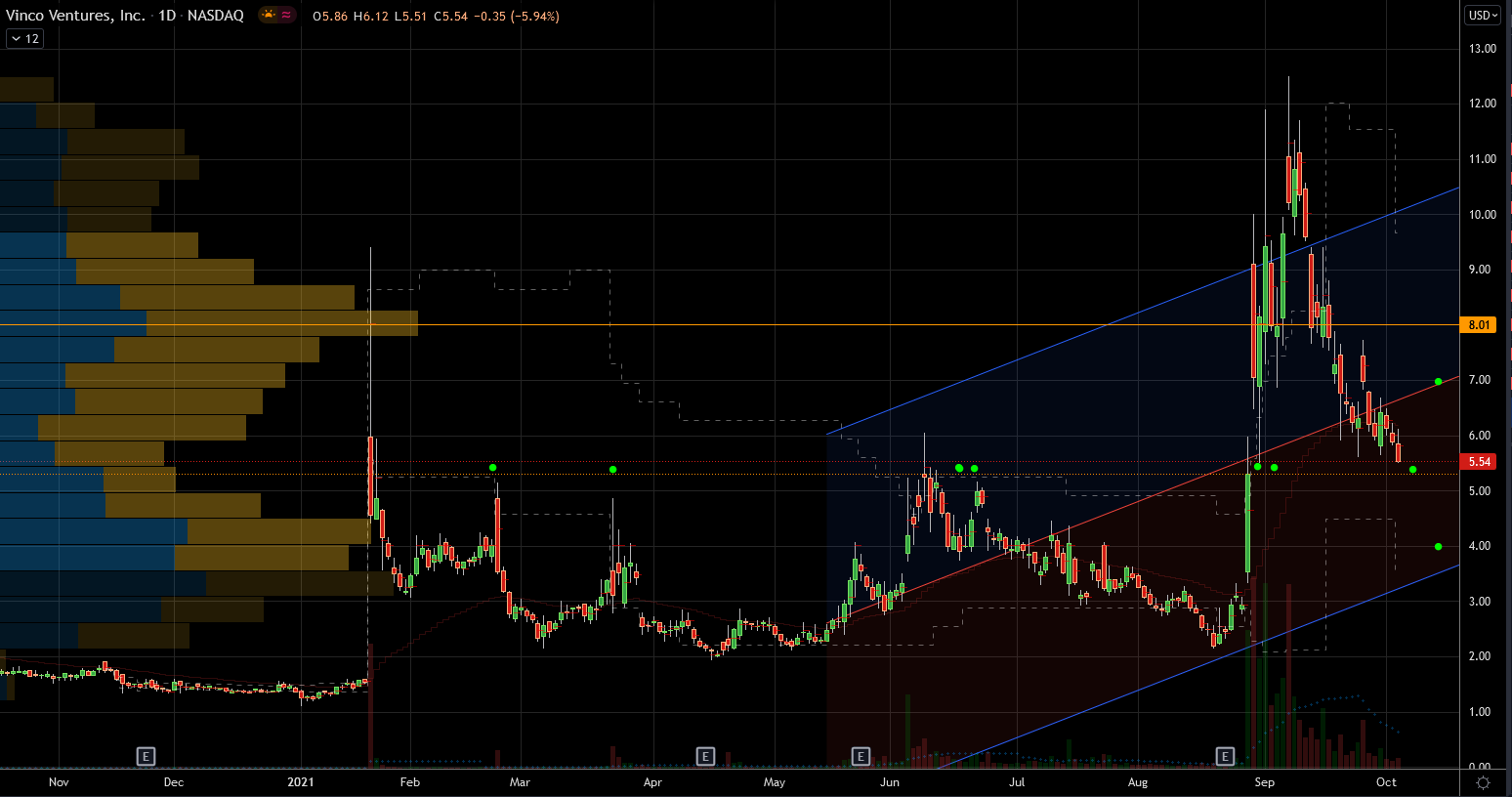This screenshot has height=797, width=1512.
Task: Click the pink approximate-sign data status icon
Action: pyautogui.click(x=286, y=15)
